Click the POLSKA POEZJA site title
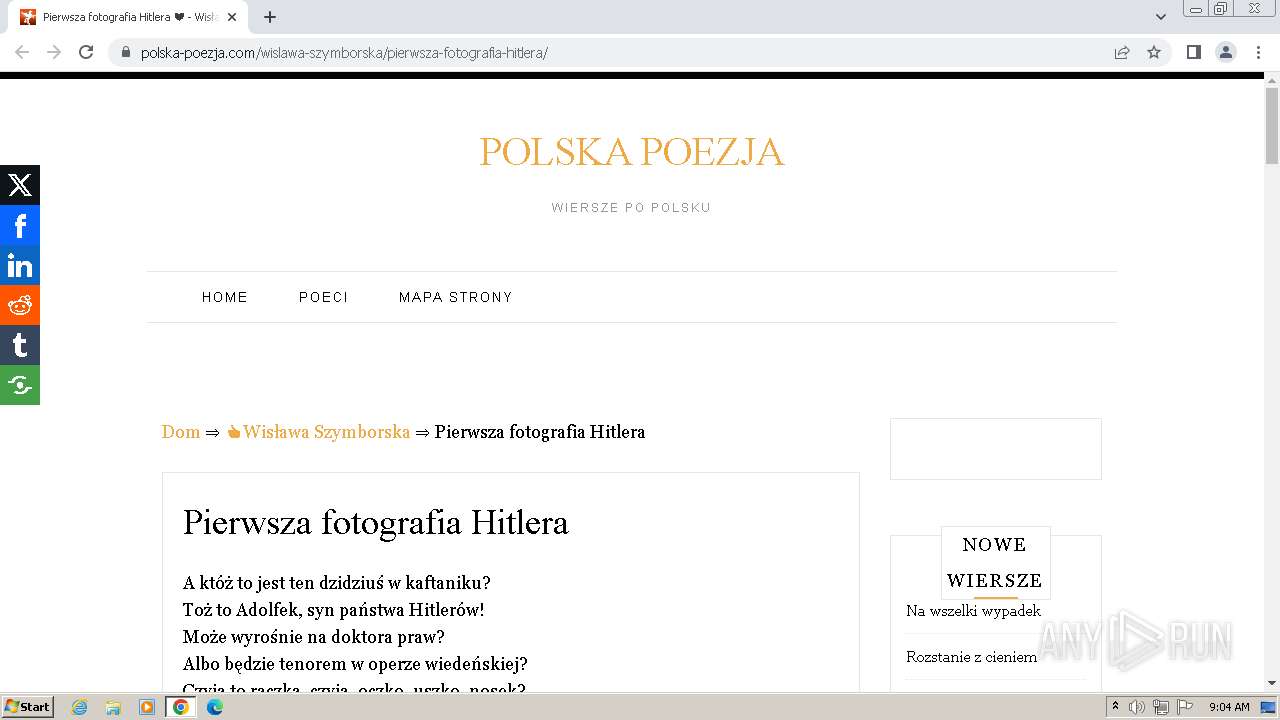The image size is (1280, 720). coord(631,153)
